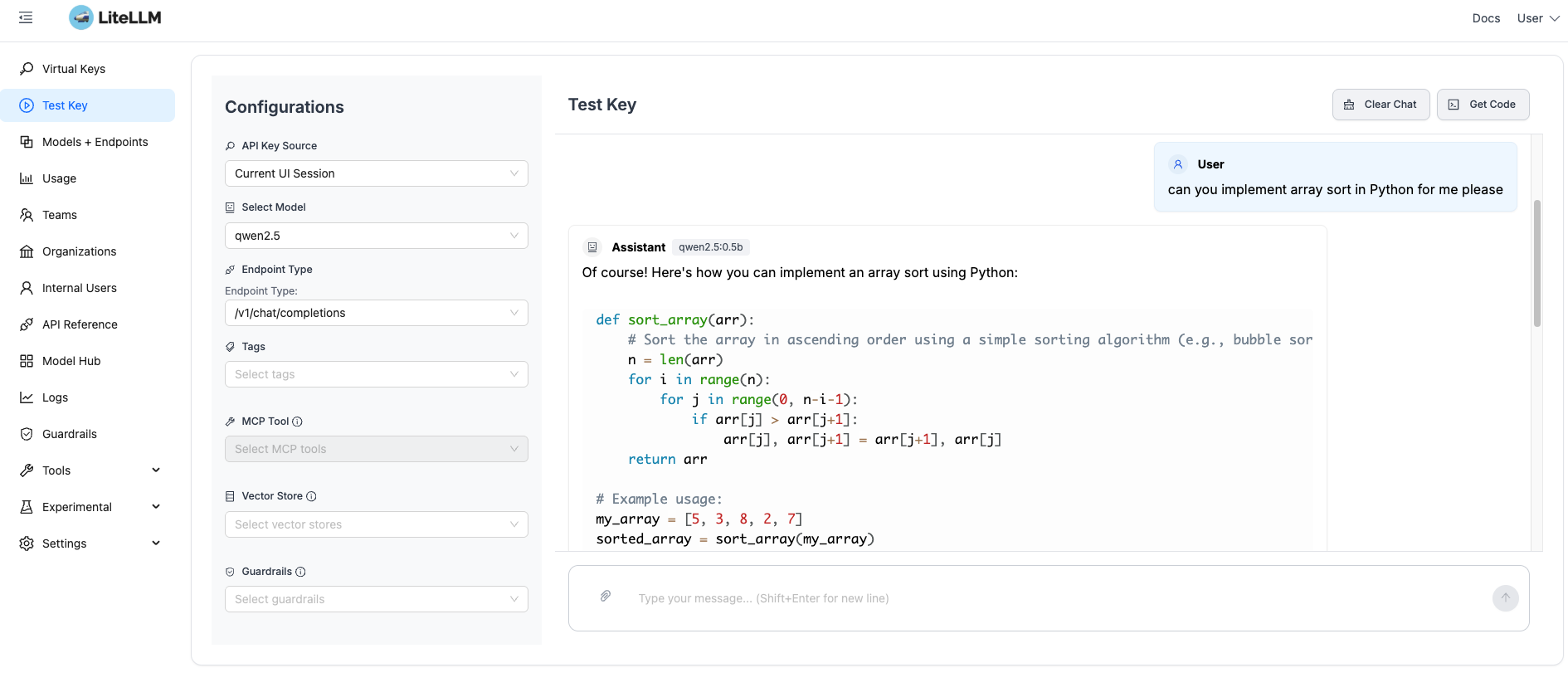Click the Tools wrench icon
Screen dimensions: 1568x697
point(27,470)
